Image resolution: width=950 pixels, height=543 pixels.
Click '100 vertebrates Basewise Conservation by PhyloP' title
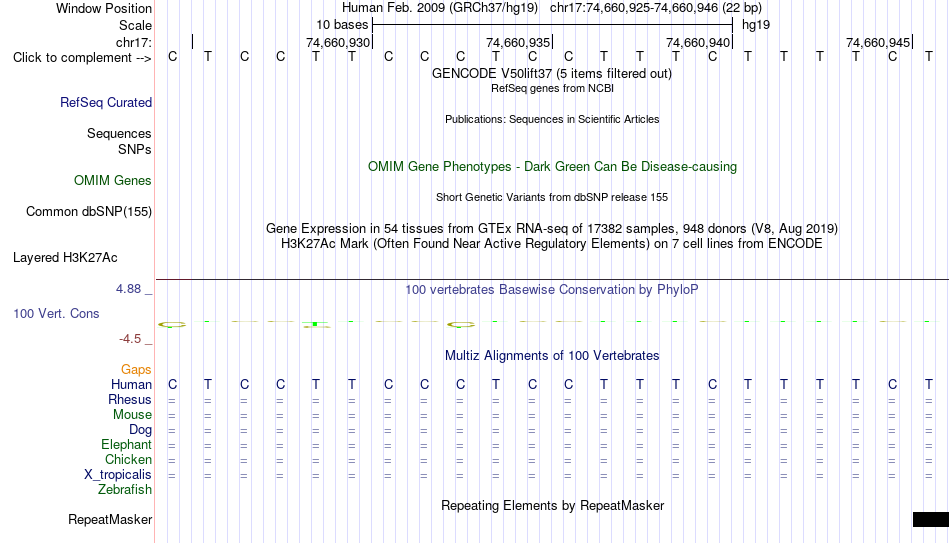(x=552, y=290)
